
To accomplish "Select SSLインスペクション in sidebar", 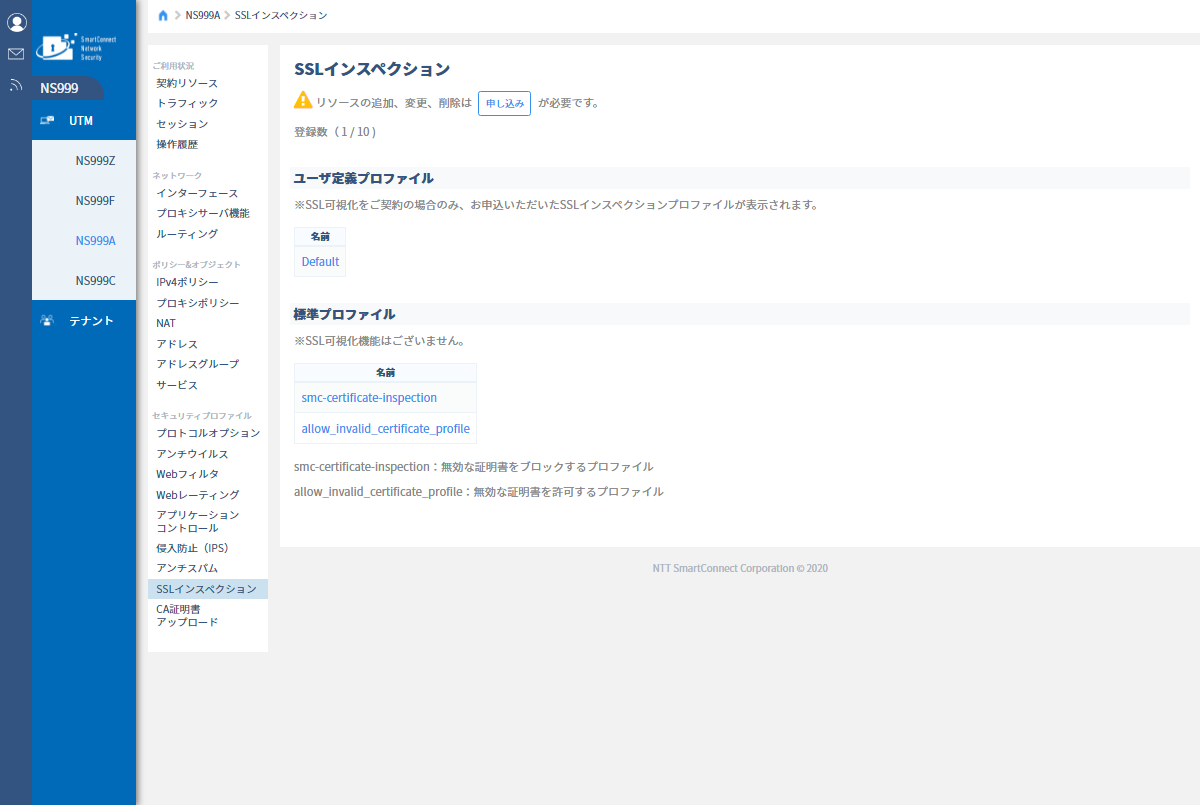I will [207, 589].
